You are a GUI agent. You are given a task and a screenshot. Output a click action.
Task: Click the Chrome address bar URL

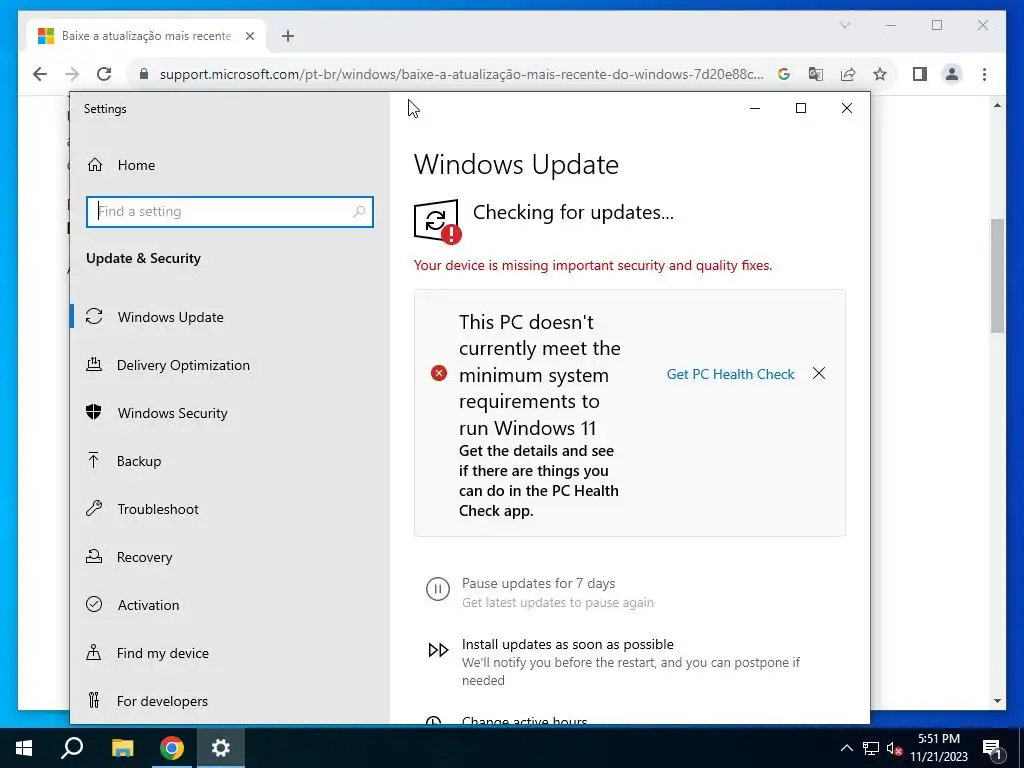pos(461,74)
